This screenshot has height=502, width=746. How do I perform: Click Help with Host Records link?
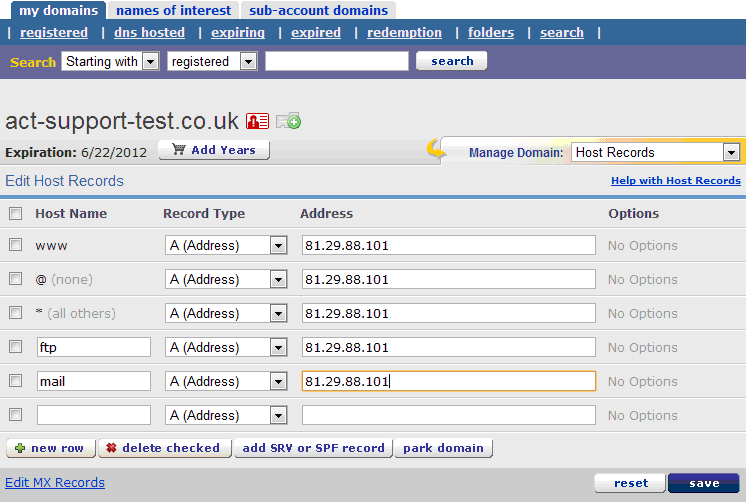pos(676,181)
